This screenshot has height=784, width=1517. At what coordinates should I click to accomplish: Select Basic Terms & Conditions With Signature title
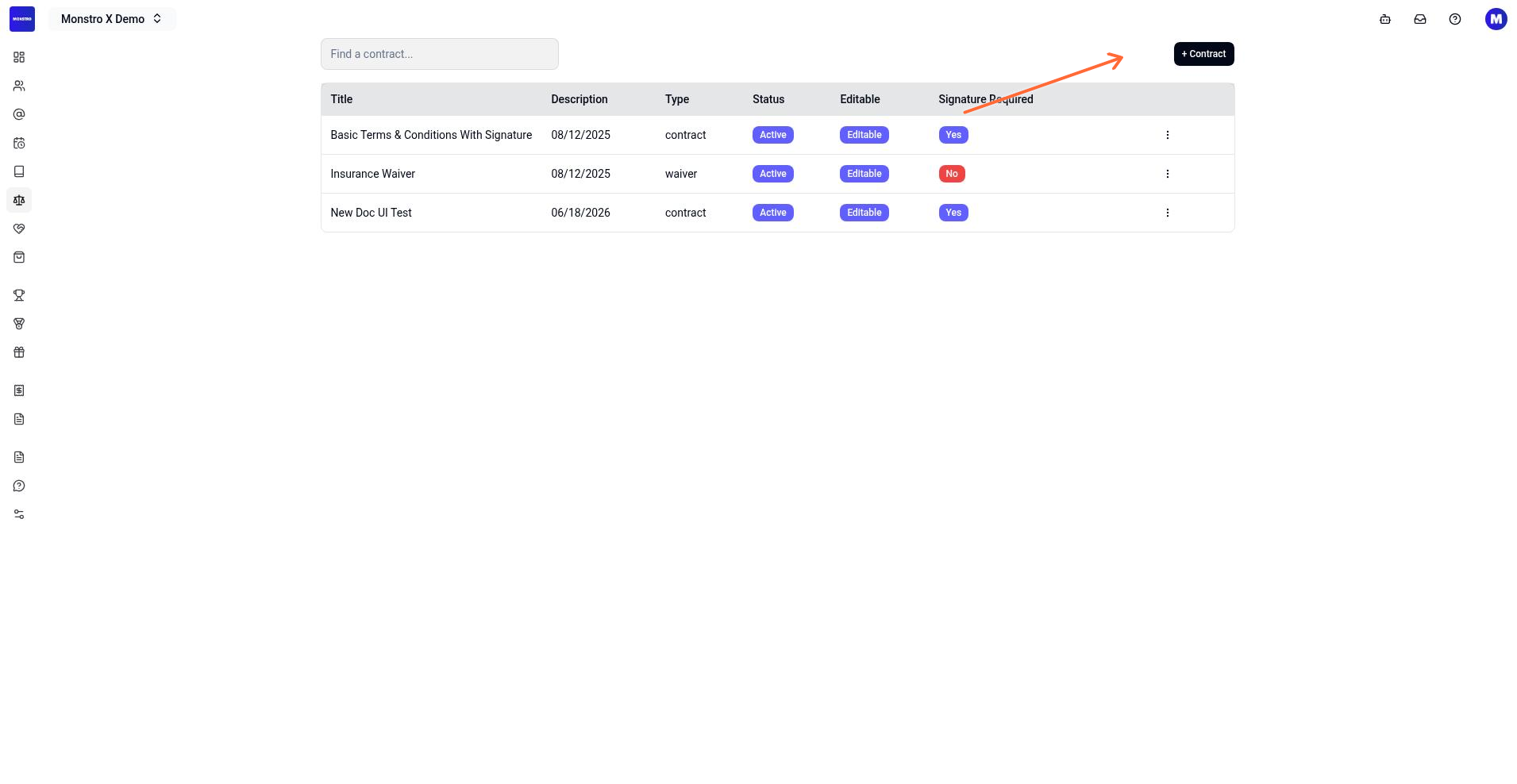(x=431, y=135)
